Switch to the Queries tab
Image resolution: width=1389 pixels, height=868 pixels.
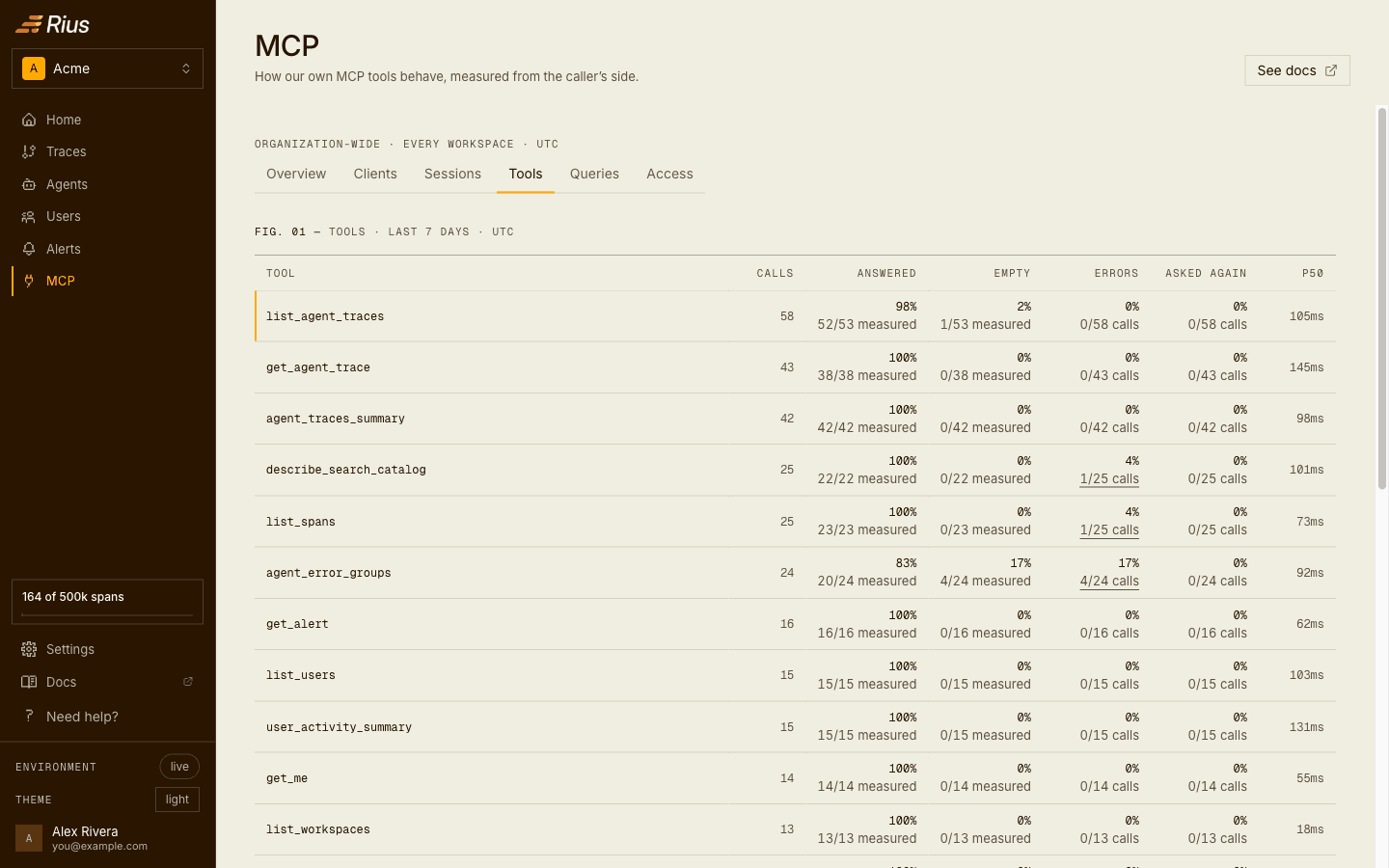[x=594, y=174]
